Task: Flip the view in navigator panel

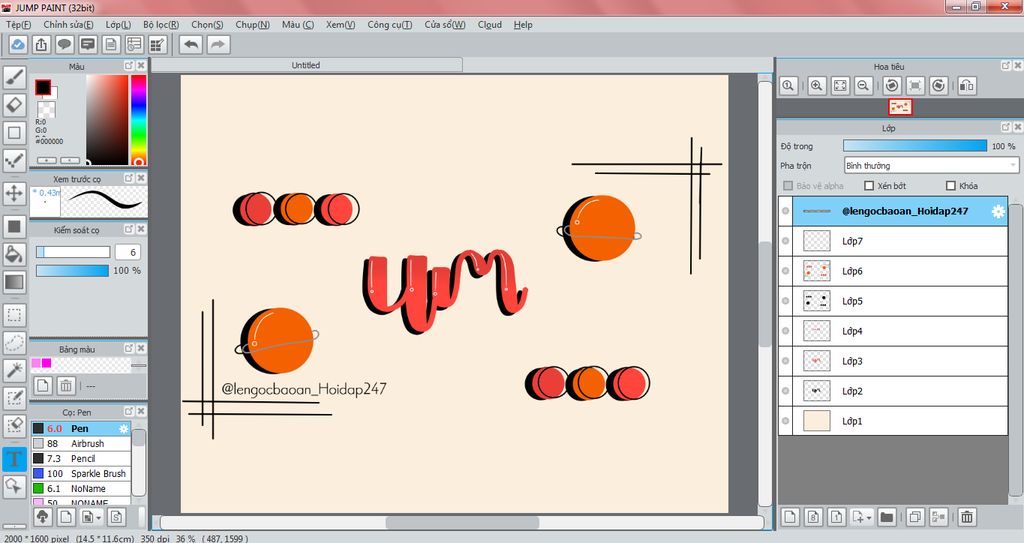Action: [967, 86]
